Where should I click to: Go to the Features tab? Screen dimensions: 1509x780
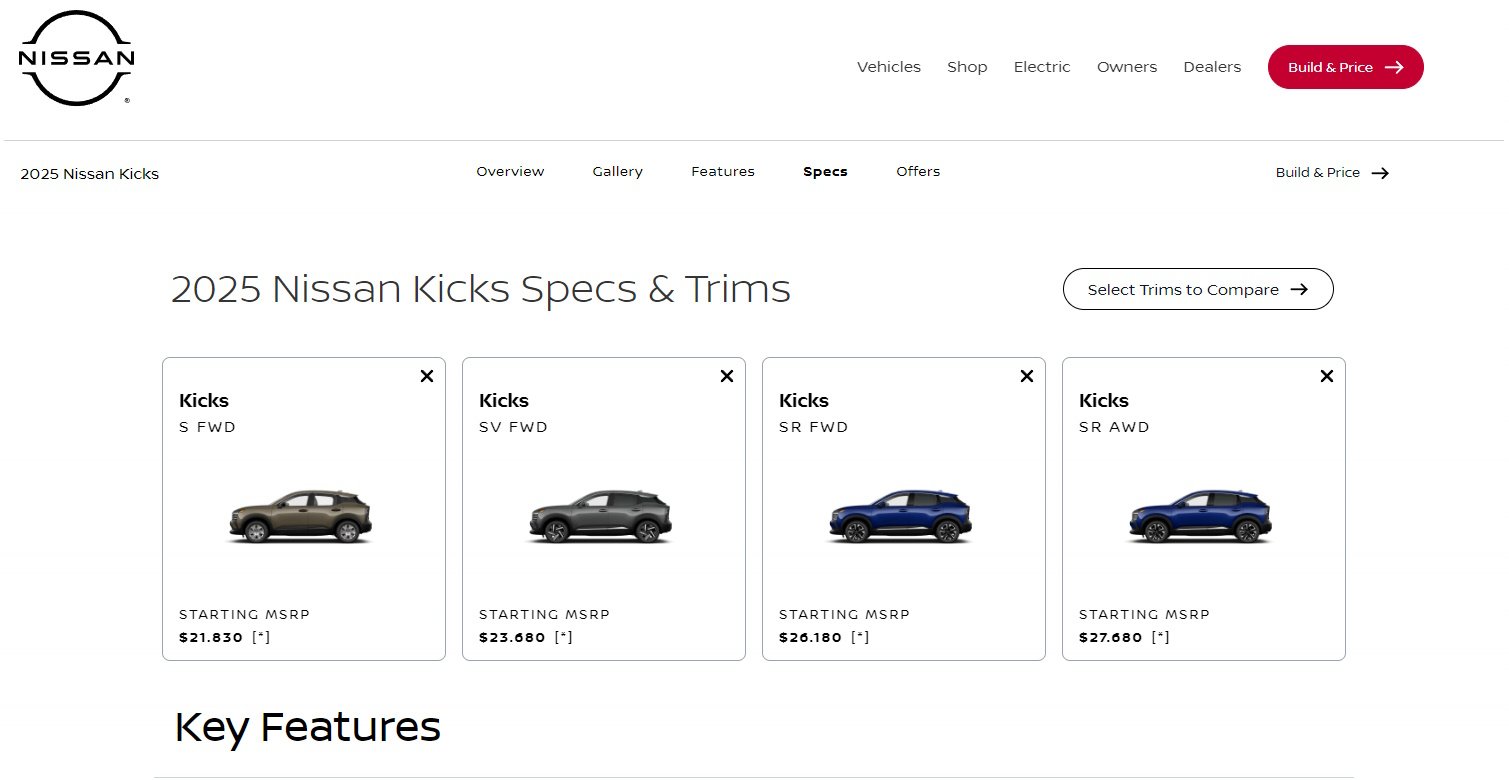point(722,172)
